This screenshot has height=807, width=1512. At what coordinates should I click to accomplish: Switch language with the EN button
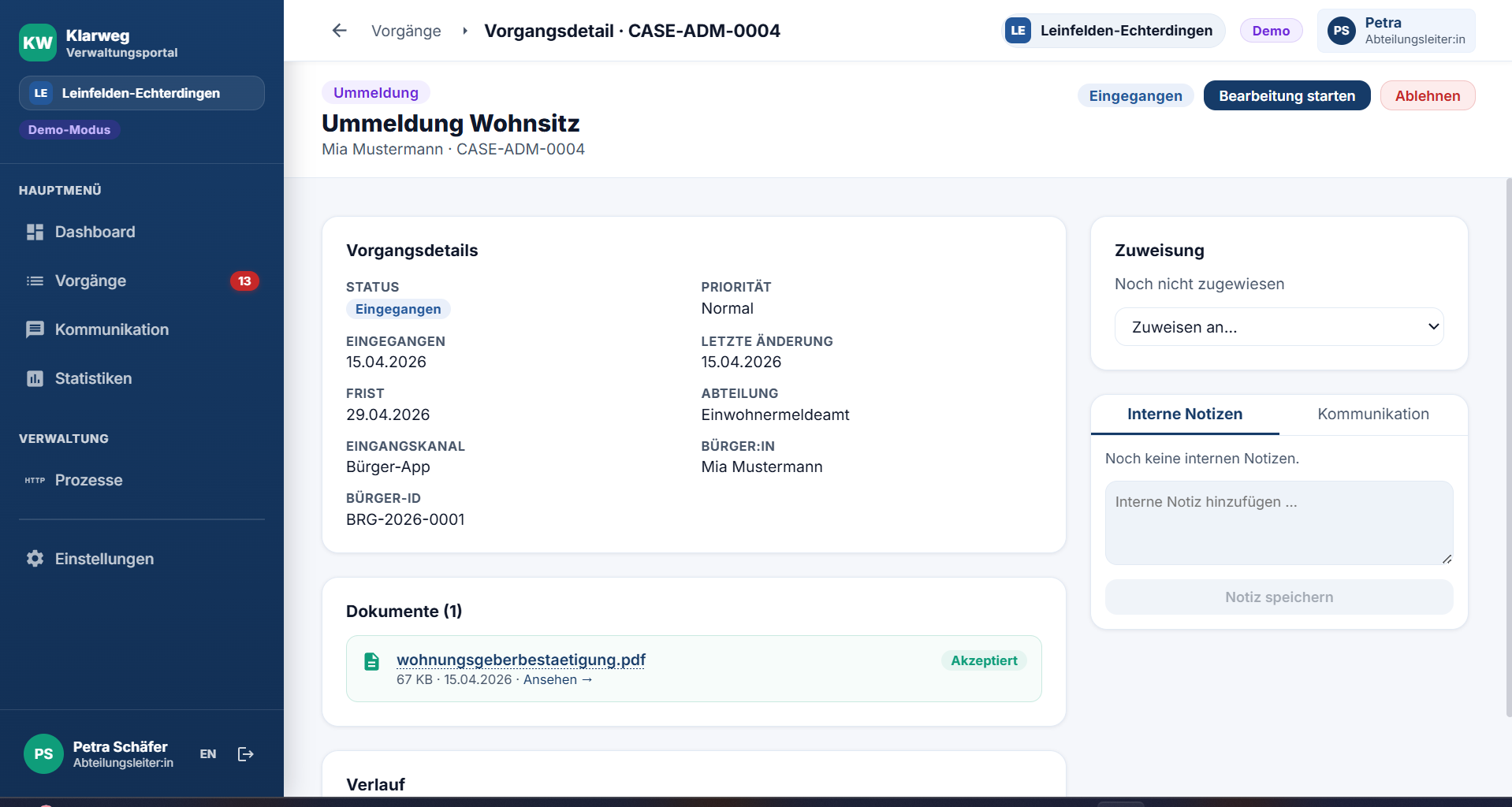pos(208,754)
